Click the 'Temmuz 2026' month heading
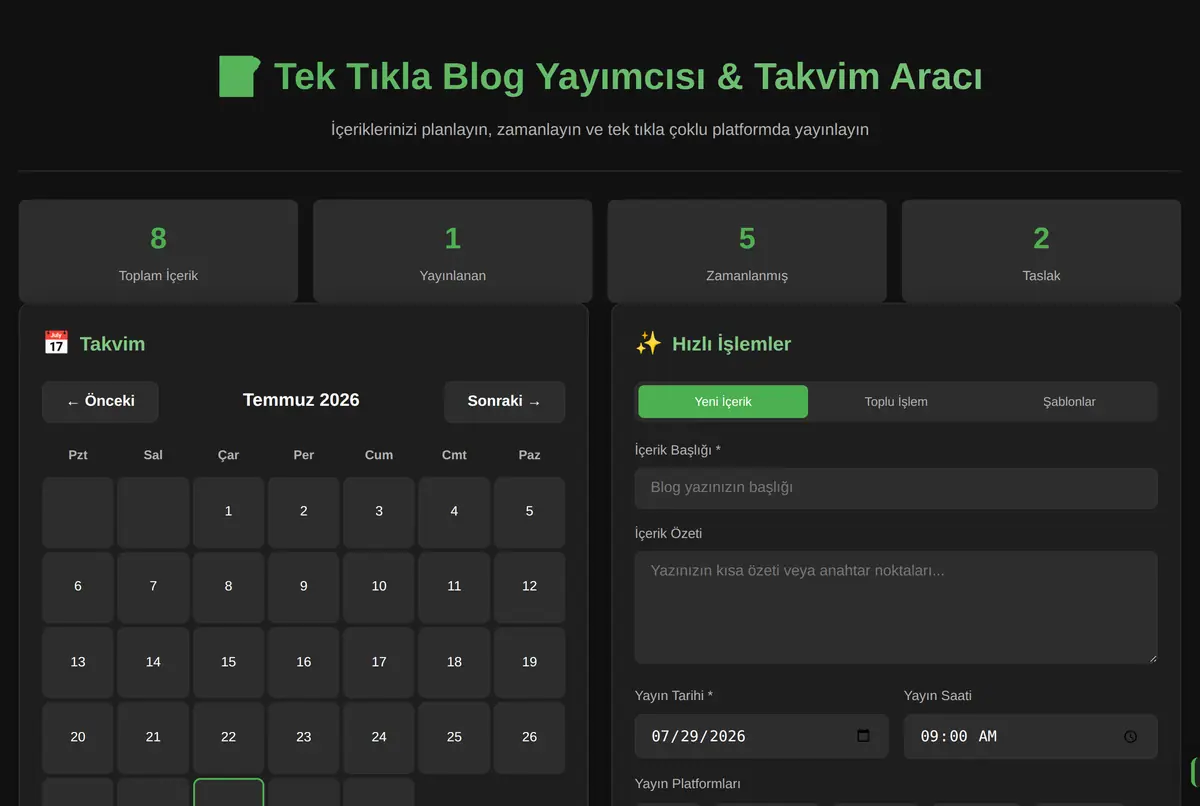This screenshot has height=806, width=1200. tap(301, 400)
